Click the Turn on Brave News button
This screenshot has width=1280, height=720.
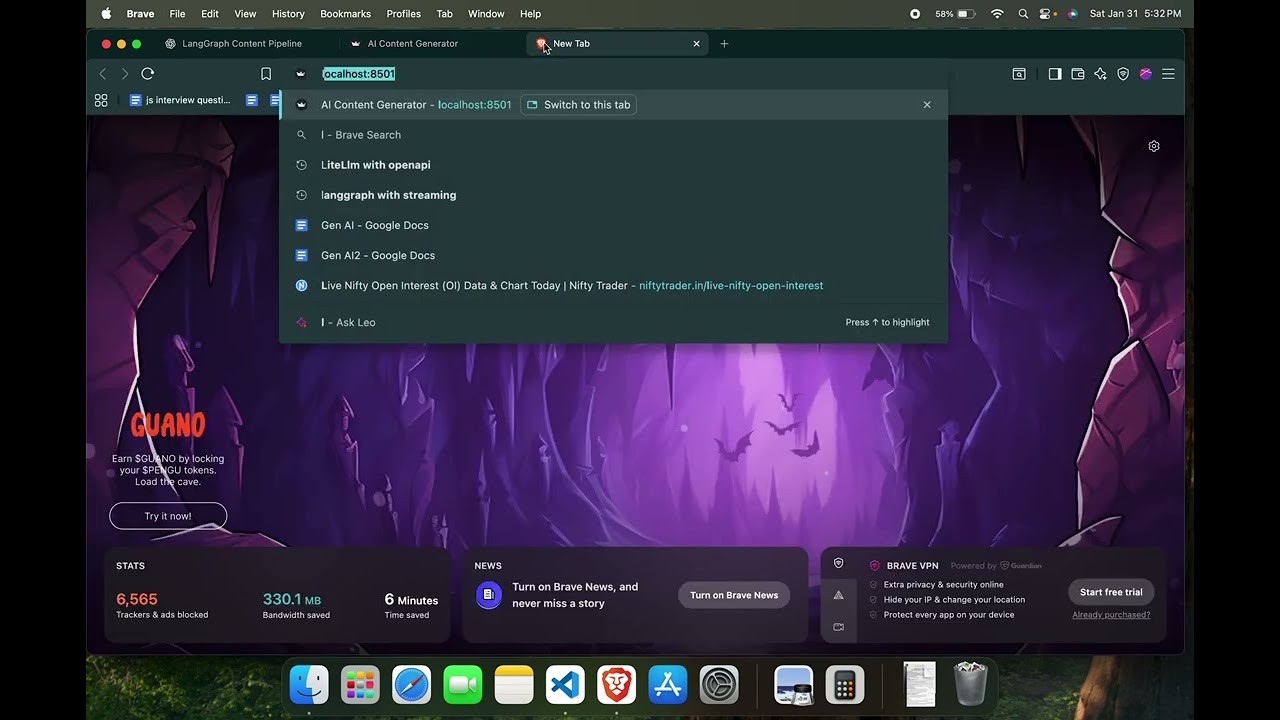(x=734, y=595)
